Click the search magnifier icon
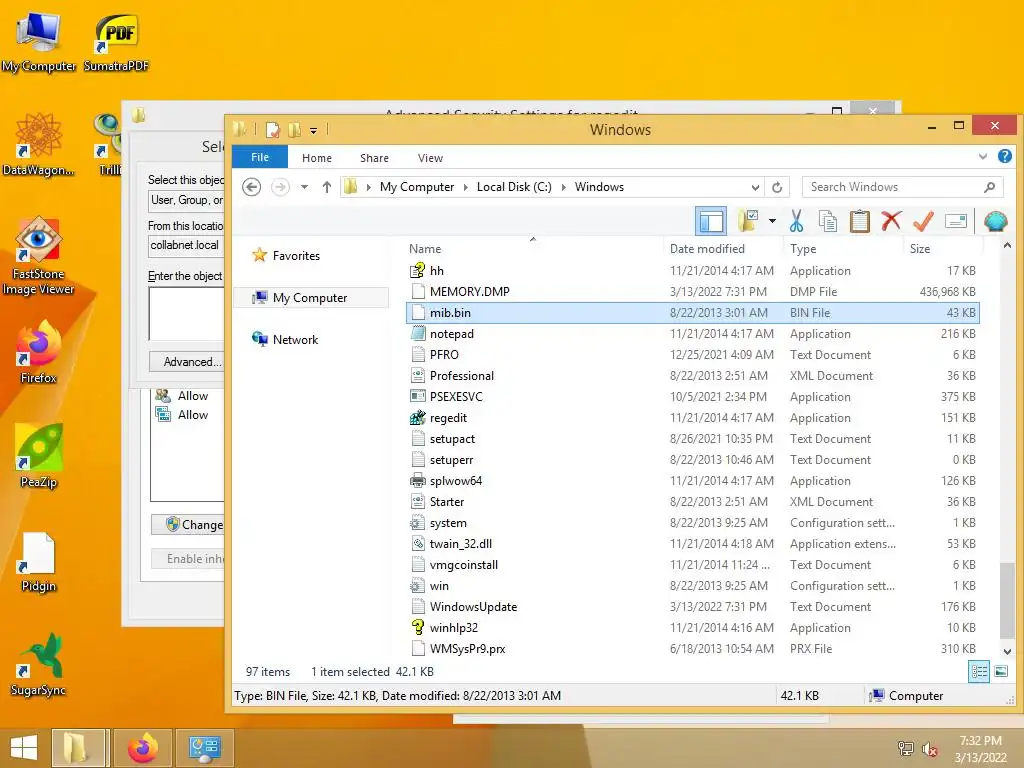This screenshot has width=1024, height=768. (989, 187)
